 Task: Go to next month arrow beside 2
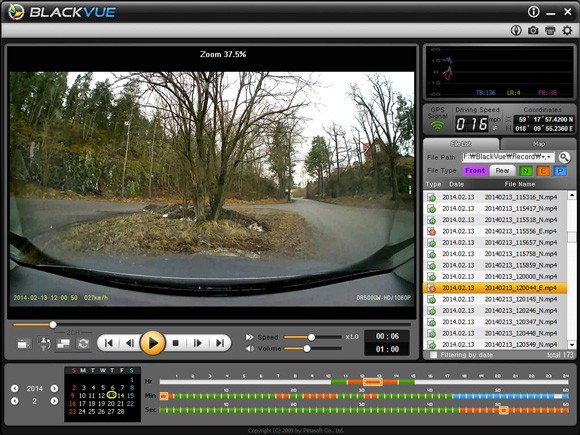[x=54, y=401]
